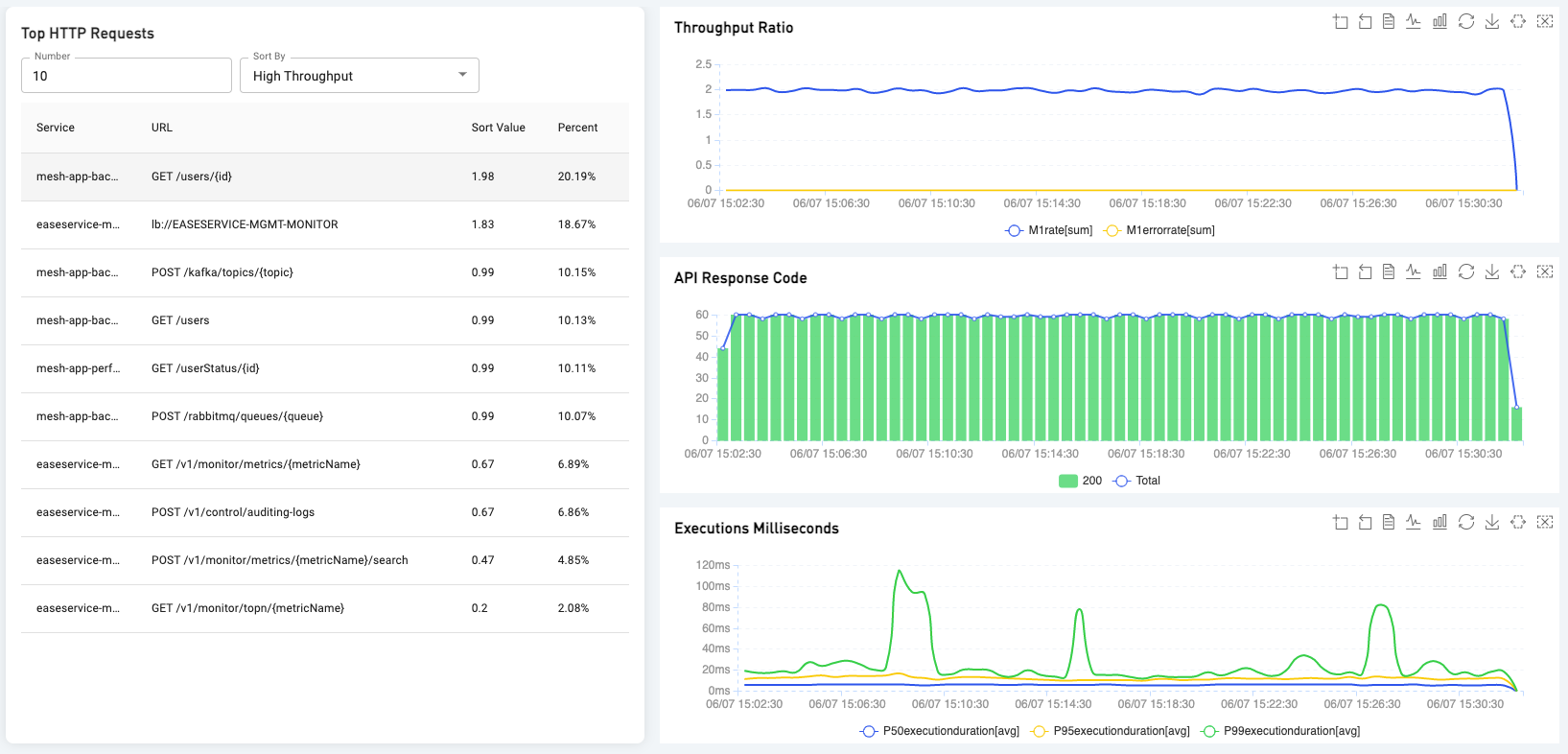
Task: Click the Executions Milliseconds chart title
Action: click(757, 529)
